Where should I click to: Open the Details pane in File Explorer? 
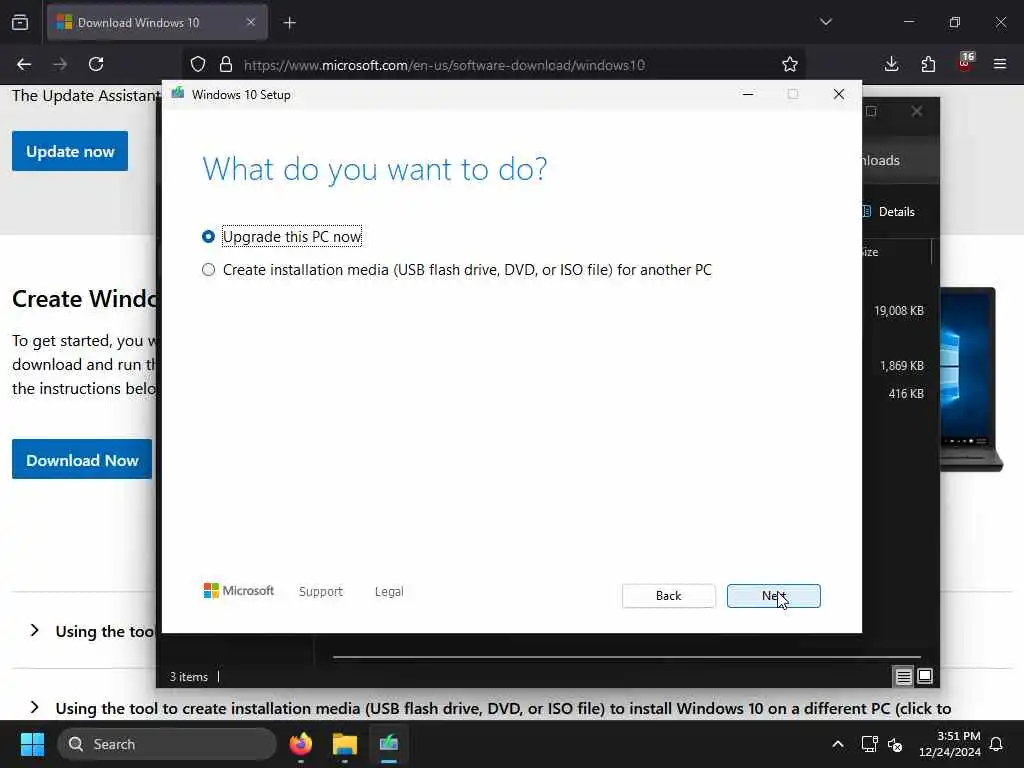click(889, 212)
